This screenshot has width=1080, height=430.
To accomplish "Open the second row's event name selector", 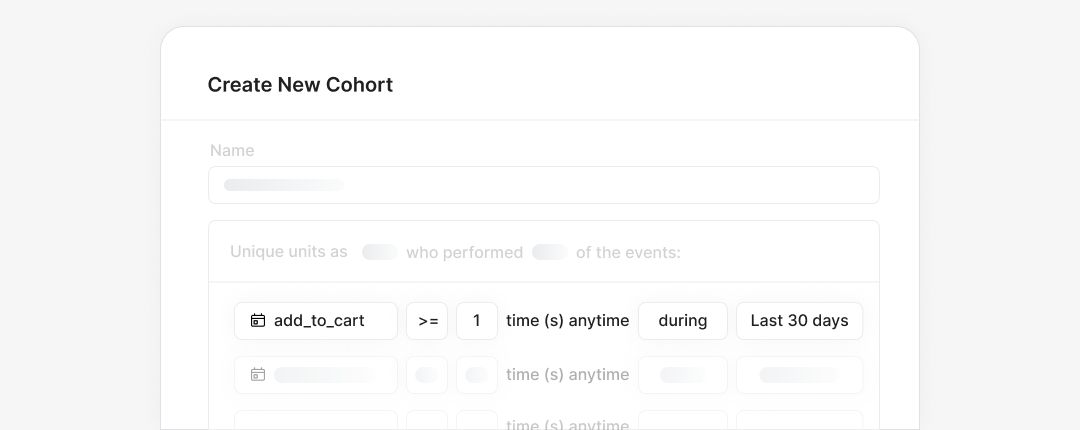I will click(316, 375).
